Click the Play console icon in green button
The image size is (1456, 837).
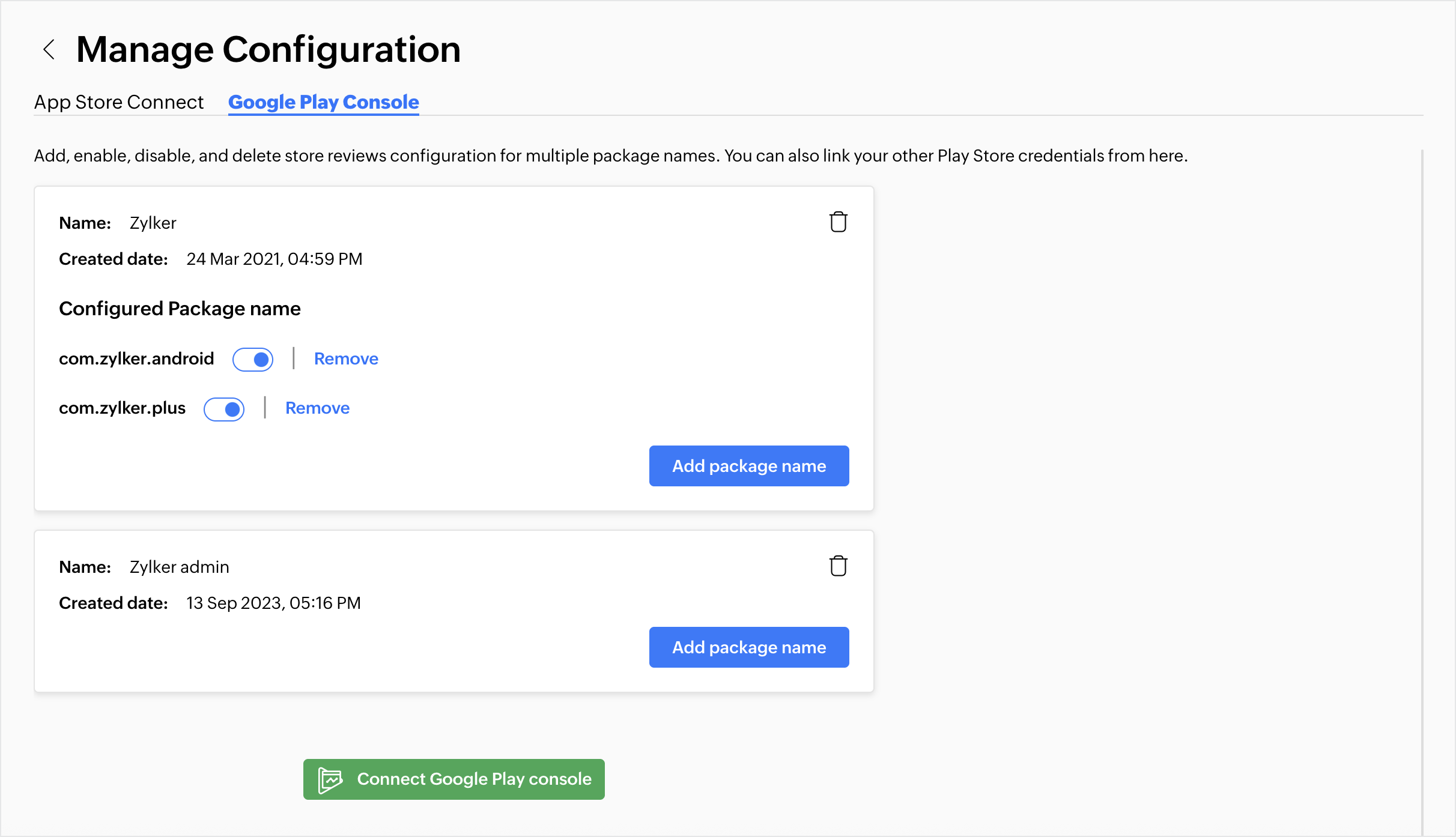[x=330, y=779]
